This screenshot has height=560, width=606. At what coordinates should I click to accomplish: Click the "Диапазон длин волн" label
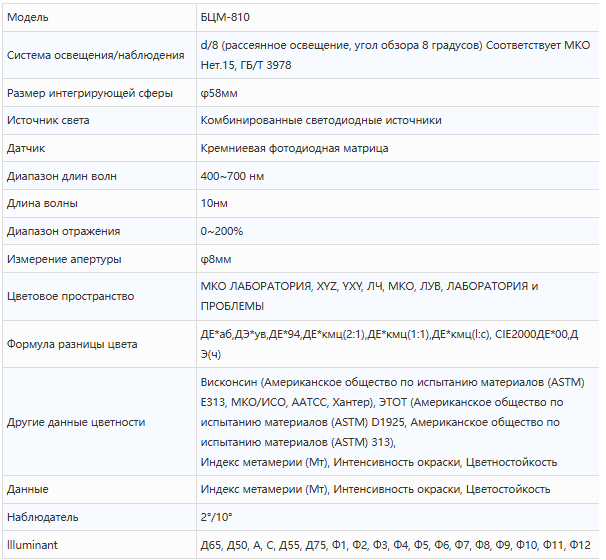61,176
